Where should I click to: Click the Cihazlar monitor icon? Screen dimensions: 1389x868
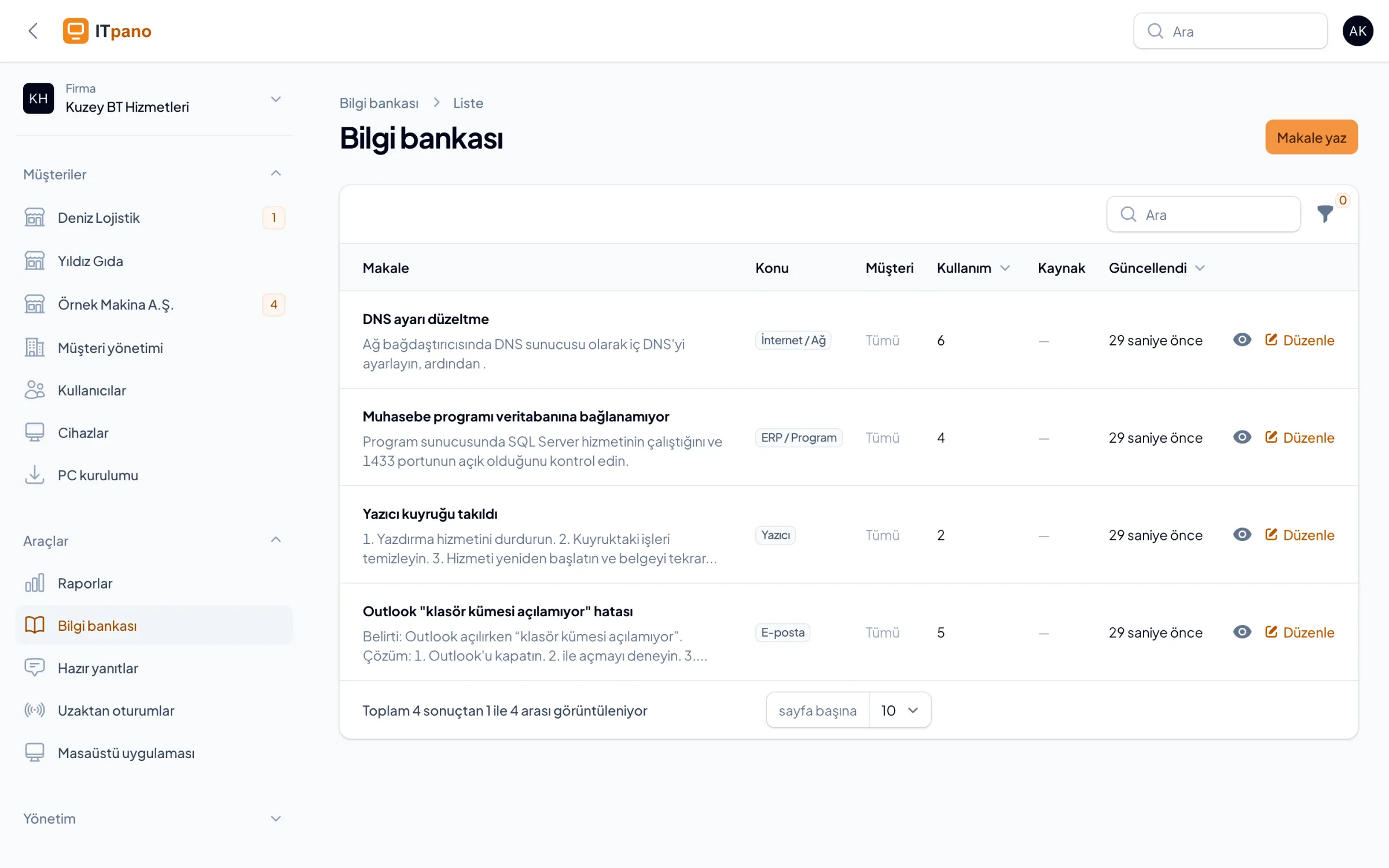click(x=35, y=433)
